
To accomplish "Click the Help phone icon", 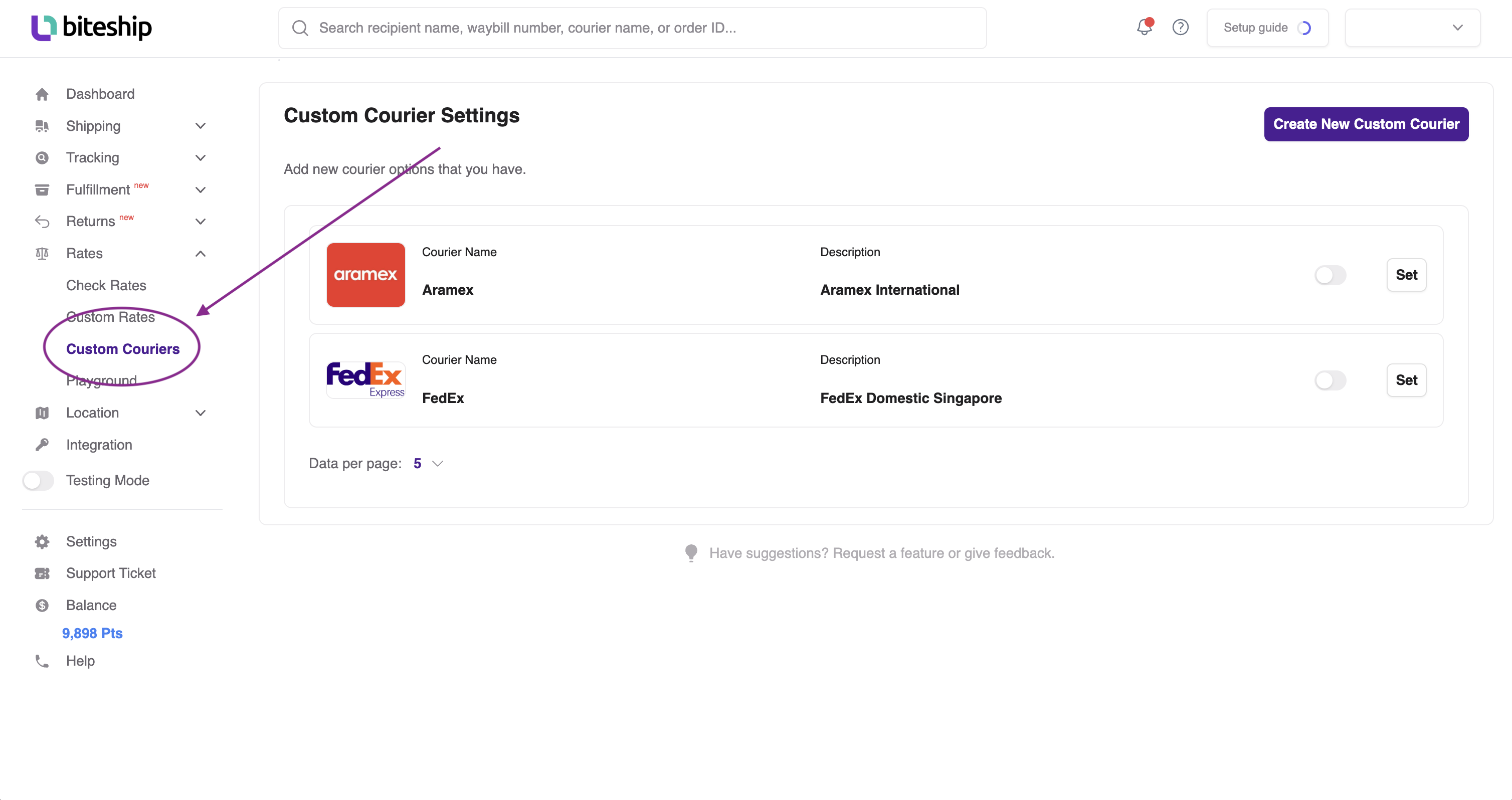I will tap(42, 661).
